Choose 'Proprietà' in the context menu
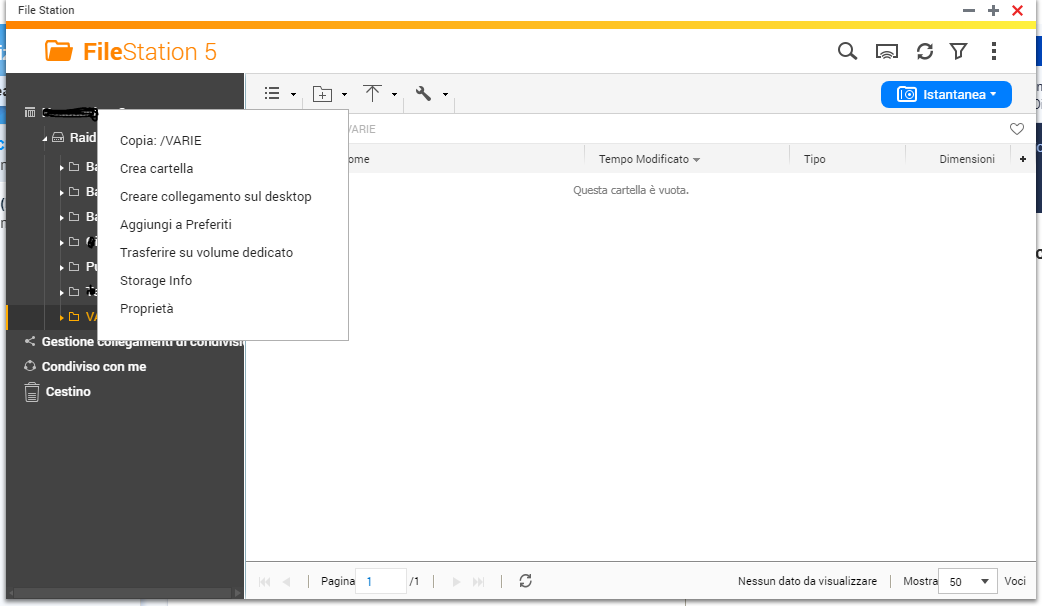The image size is (1042, 606). 146,309
